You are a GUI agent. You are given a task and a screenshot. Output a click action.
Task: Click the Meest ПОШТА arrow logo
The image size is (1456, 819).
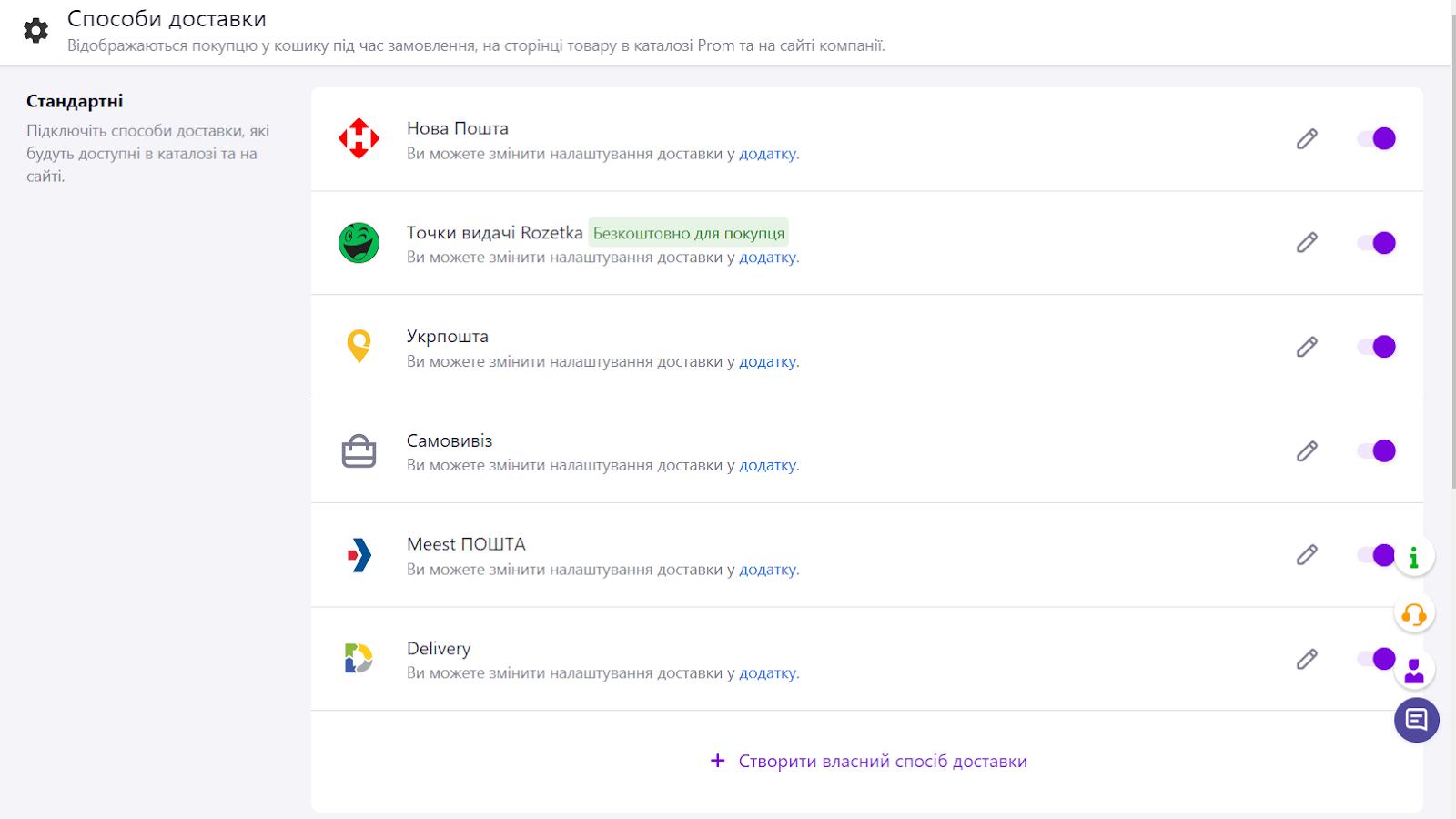pyautogui.click(x=359, y=555)
